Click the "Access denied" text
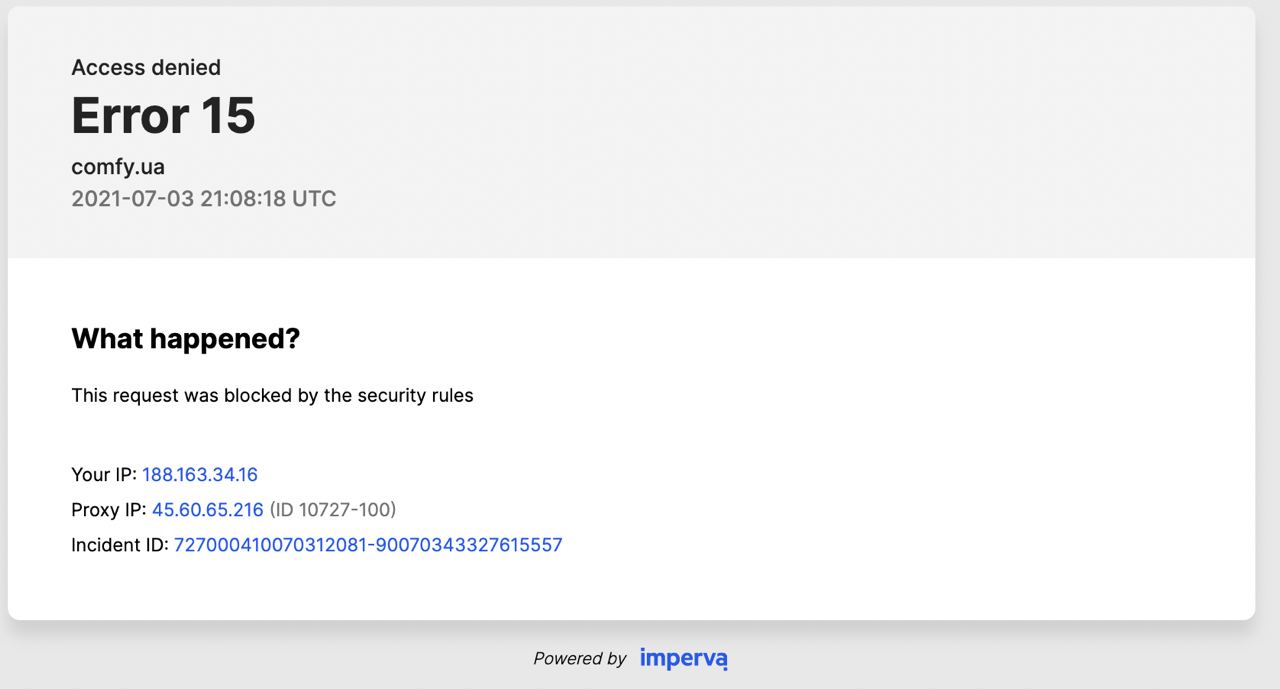This screenshot has width=1280, height=689. (146, 67)
